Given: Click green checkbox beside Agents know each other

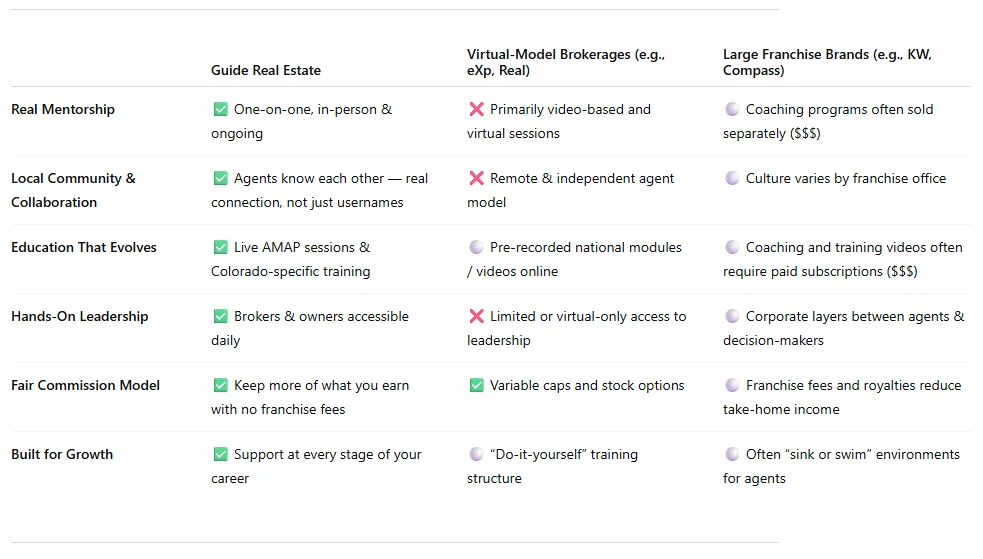Looking at the screenshot, I should coord(220,178).
